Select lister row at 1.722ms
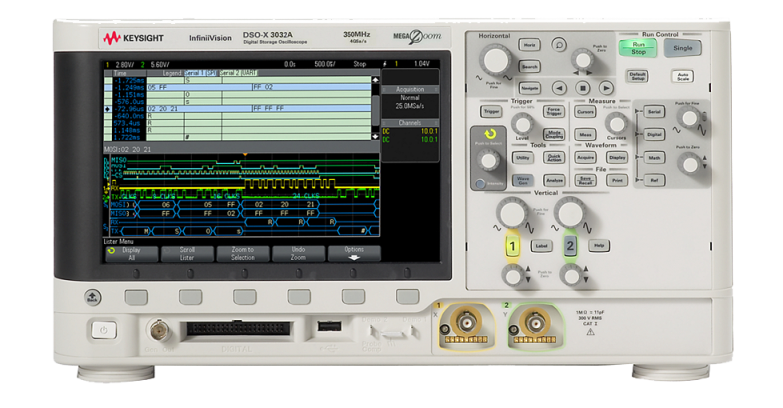783x408 pixels. 237,137
